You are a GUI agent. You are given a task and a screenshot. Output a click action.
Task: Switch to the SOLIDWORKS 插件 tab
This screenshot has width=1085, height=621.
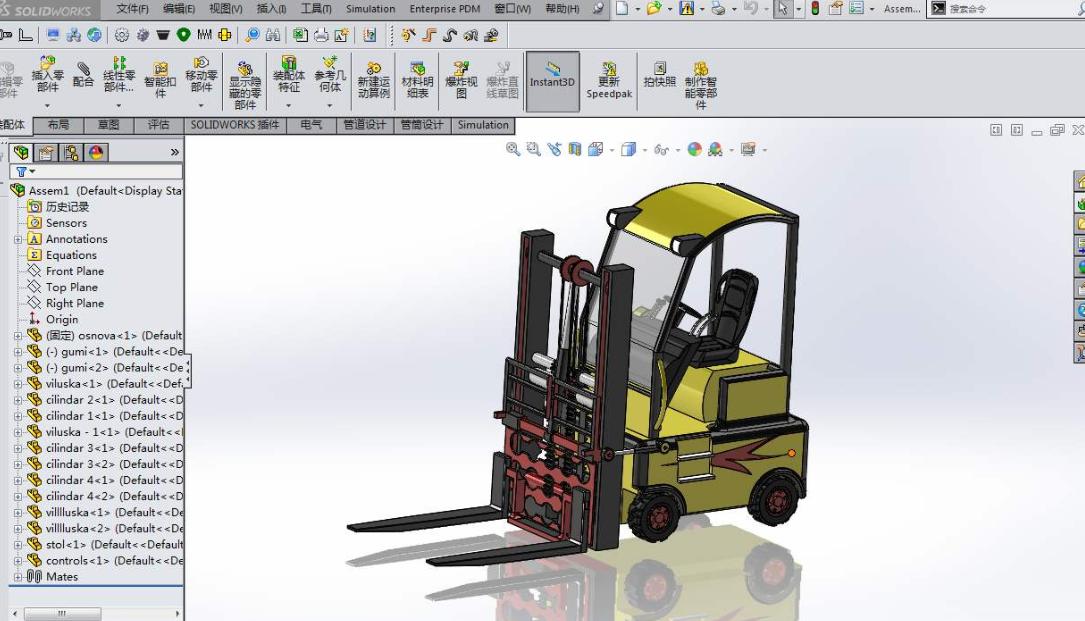tap(235, 125)
